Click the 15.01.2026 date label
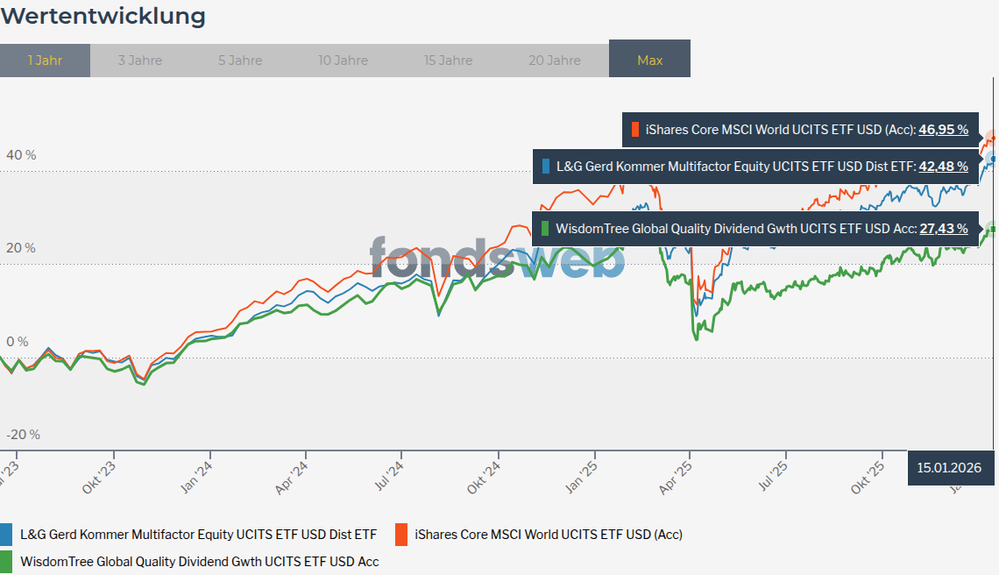999x575 pixels. (x=949, y=468)
